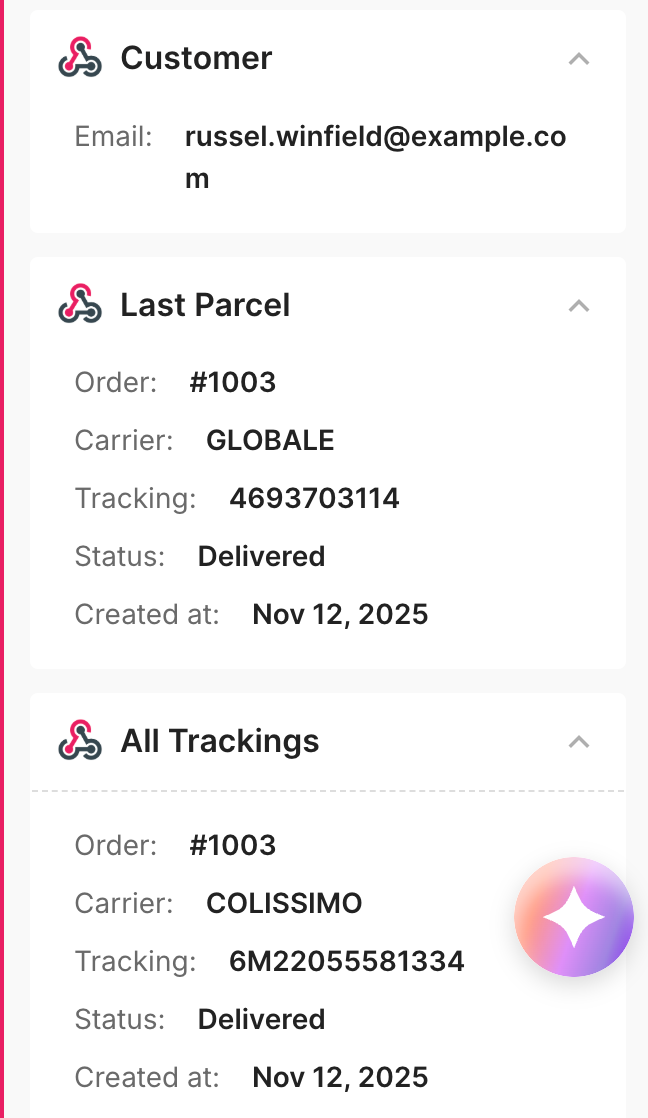This screenshot has height=1118, width=648.
Task: Click order #1003 under Last Parcel
Action: click(x=232, y=382)
